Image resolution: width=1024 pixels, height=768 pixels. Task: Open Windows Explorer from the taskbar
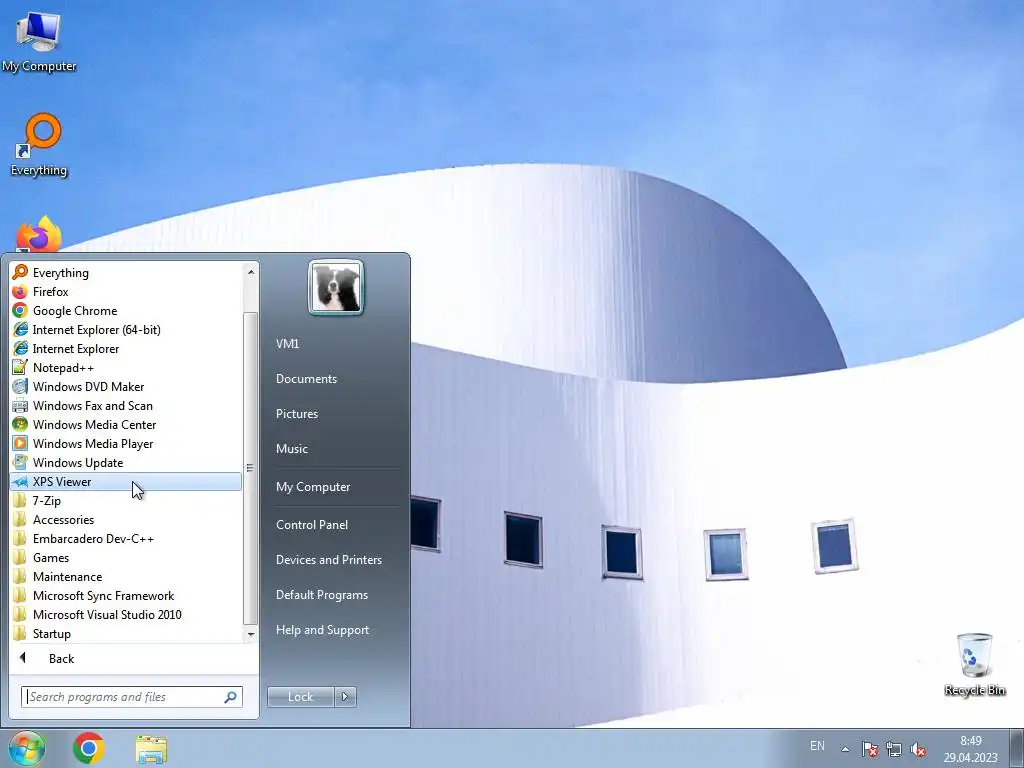click(x=151, y=748)
